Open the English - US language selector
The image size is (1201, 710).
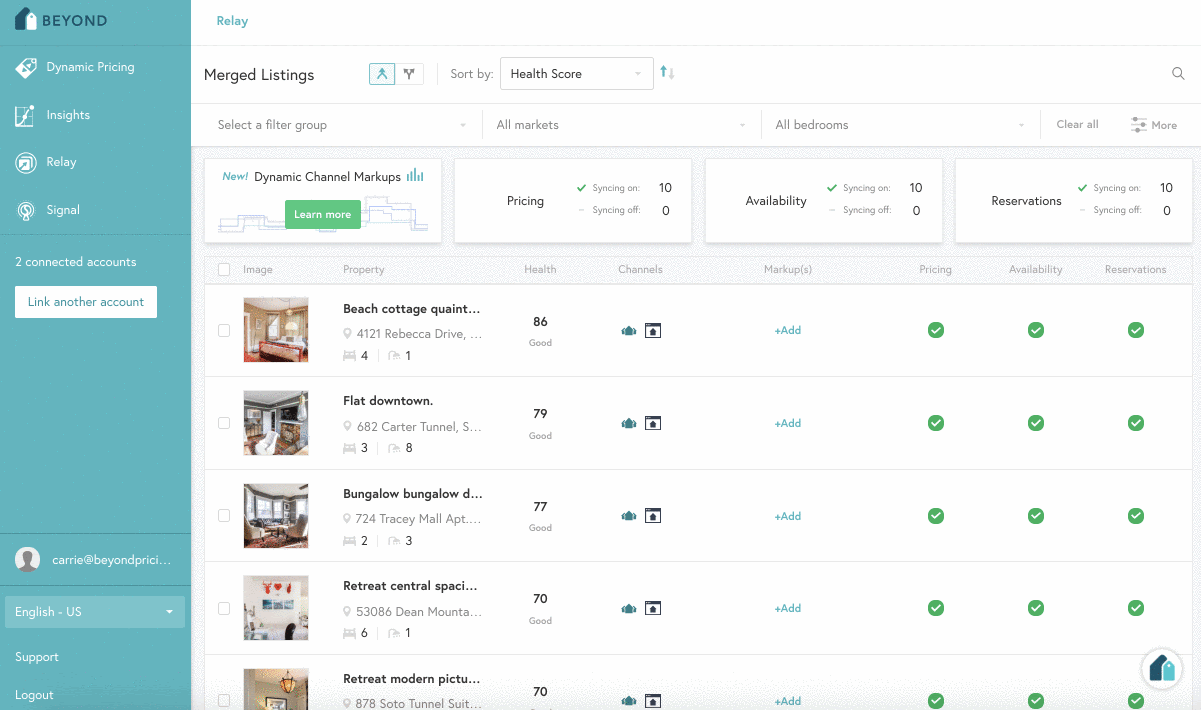[x=95, y=612]
